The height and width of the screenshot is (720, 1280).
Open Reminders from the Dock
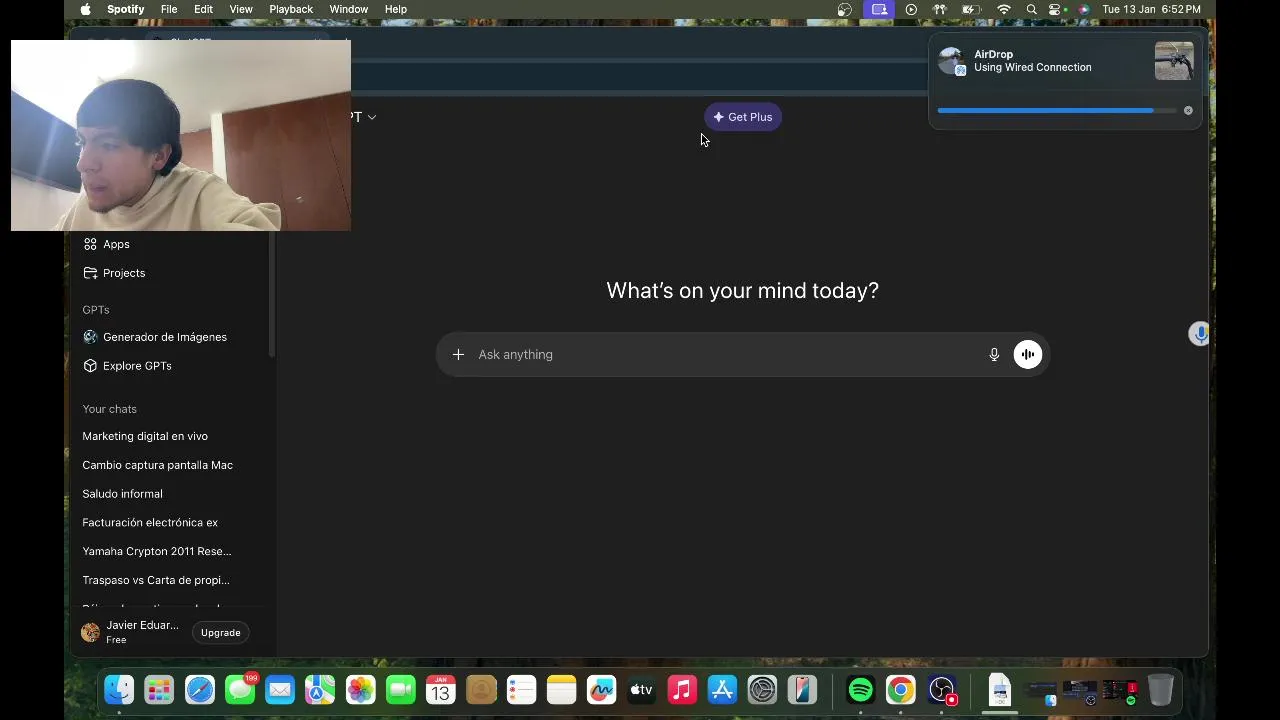[521, 690]
